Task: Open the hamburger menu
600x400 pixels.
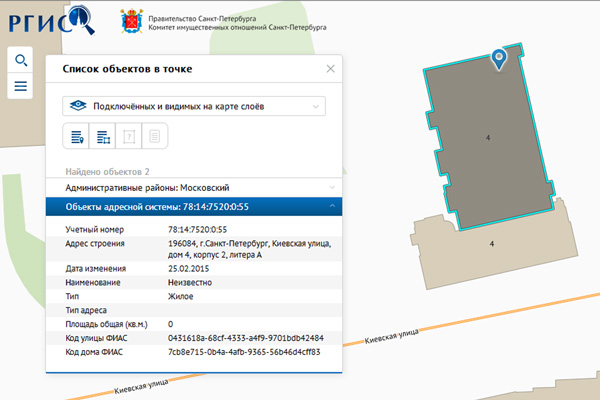Action: [20, 86]
